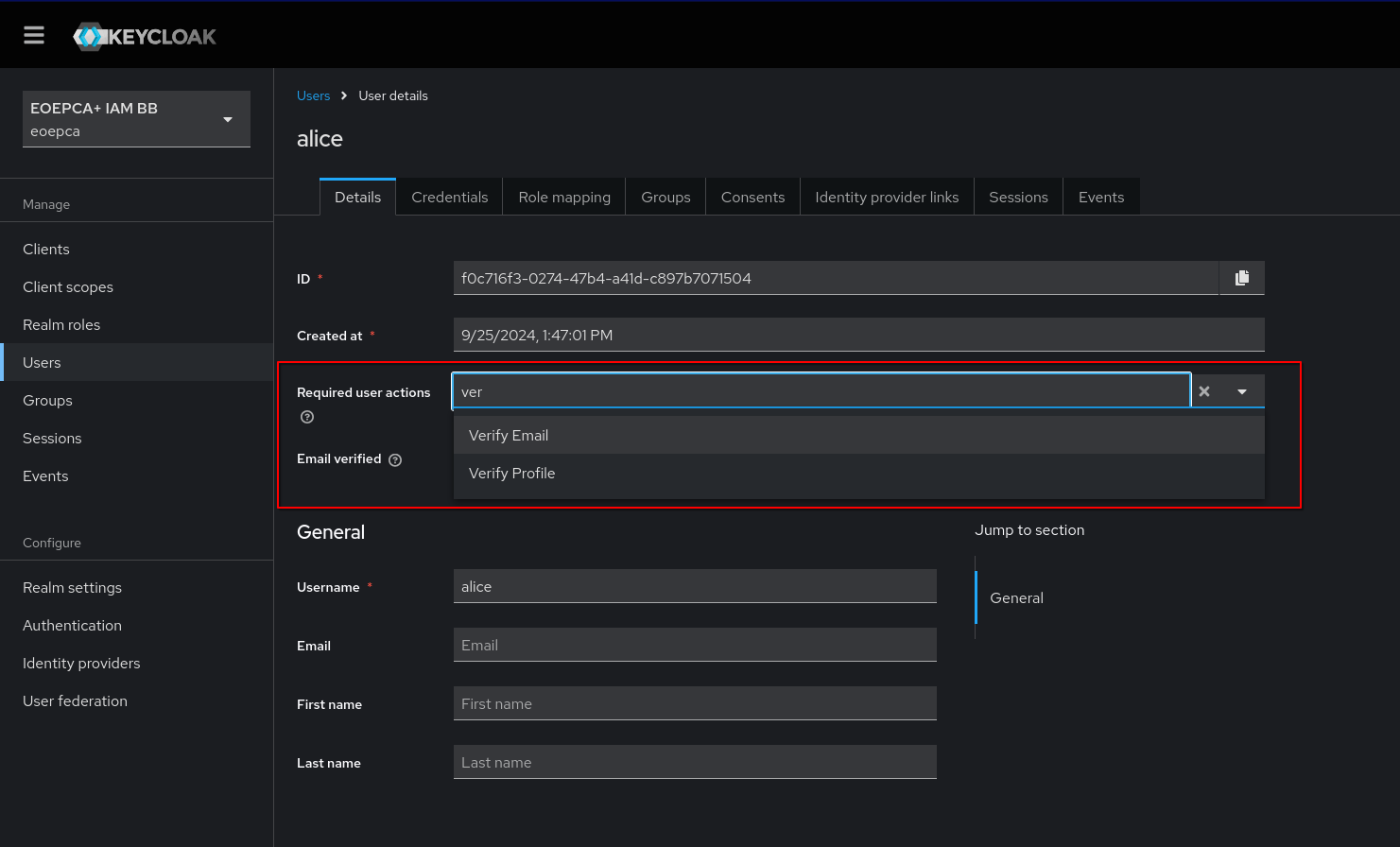Open Client scopes in the sidebar
This screenshot has height=847, width=1400.
136,286
